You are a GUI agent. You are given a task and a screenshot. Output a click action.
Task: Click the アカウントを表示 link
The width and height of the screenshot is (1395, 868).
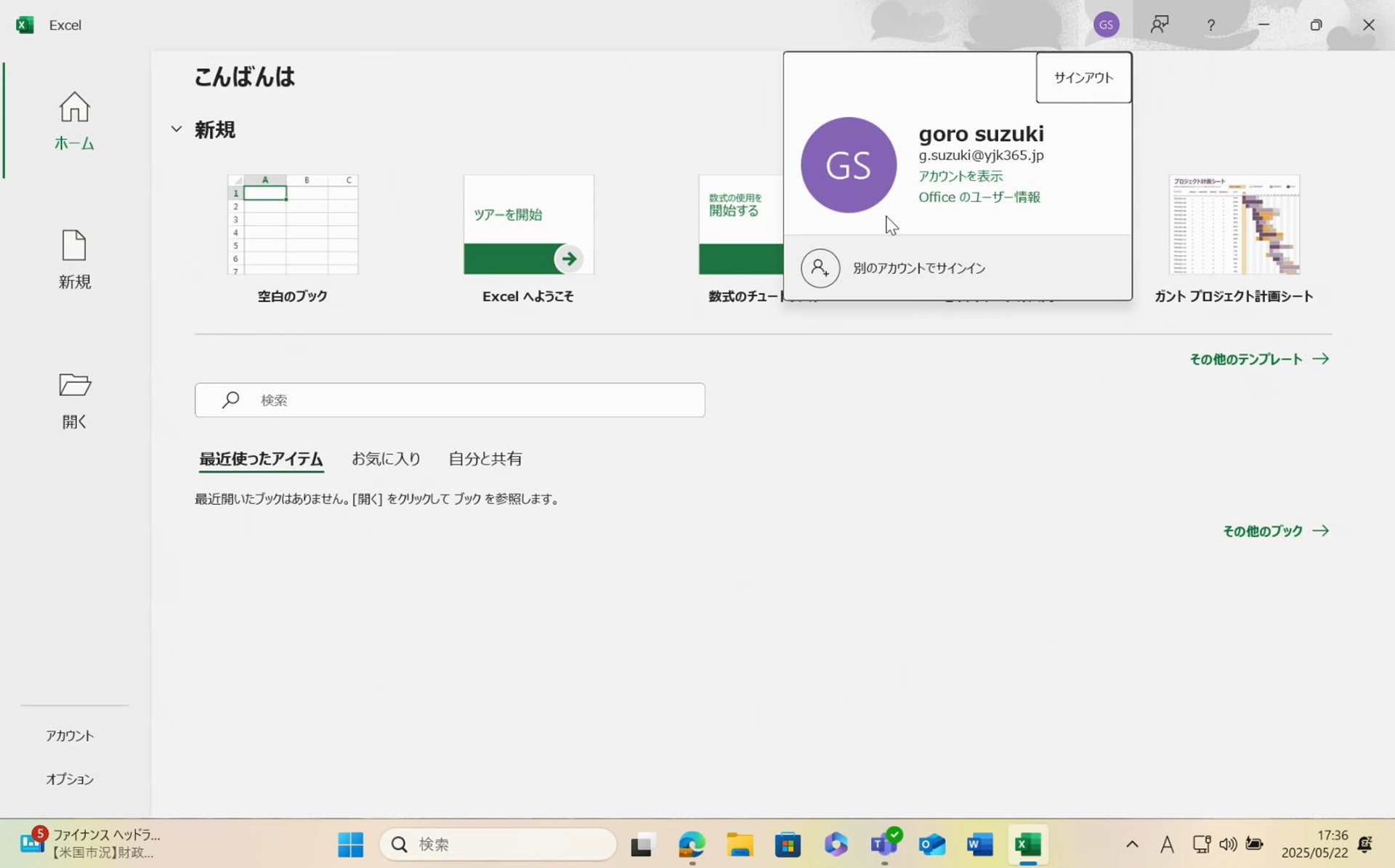click(961, 176)
